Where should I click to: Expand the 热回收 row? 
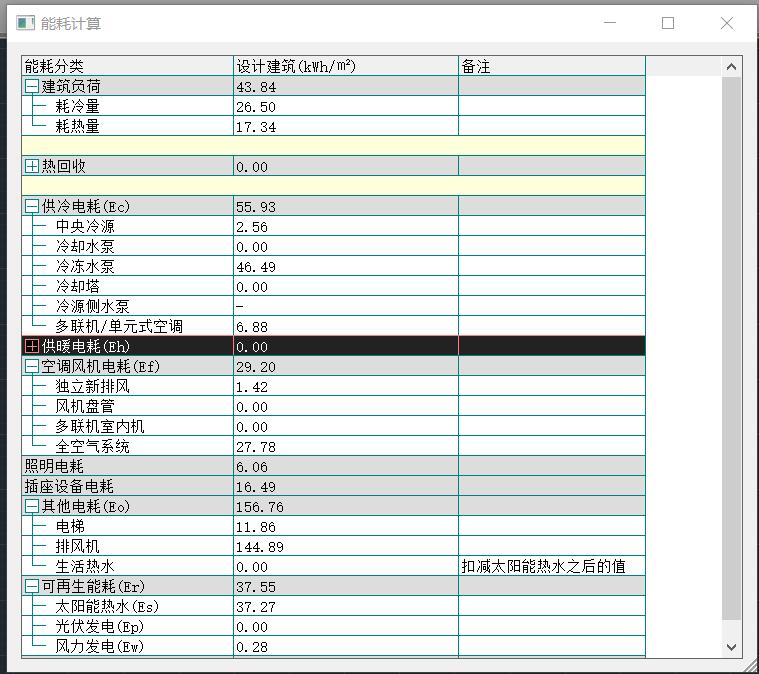(x=32, y=167)
